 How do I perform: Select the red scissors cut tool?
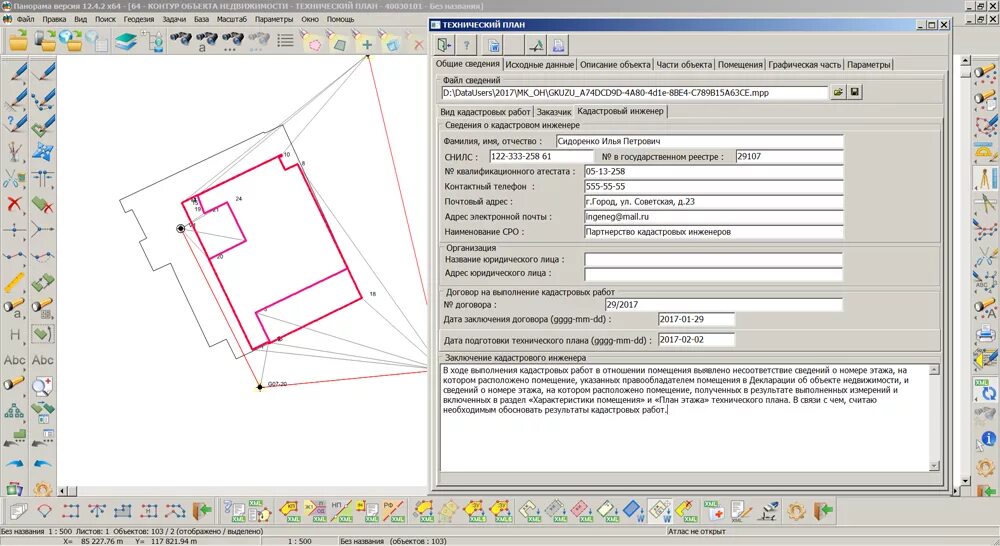(14, 178)
